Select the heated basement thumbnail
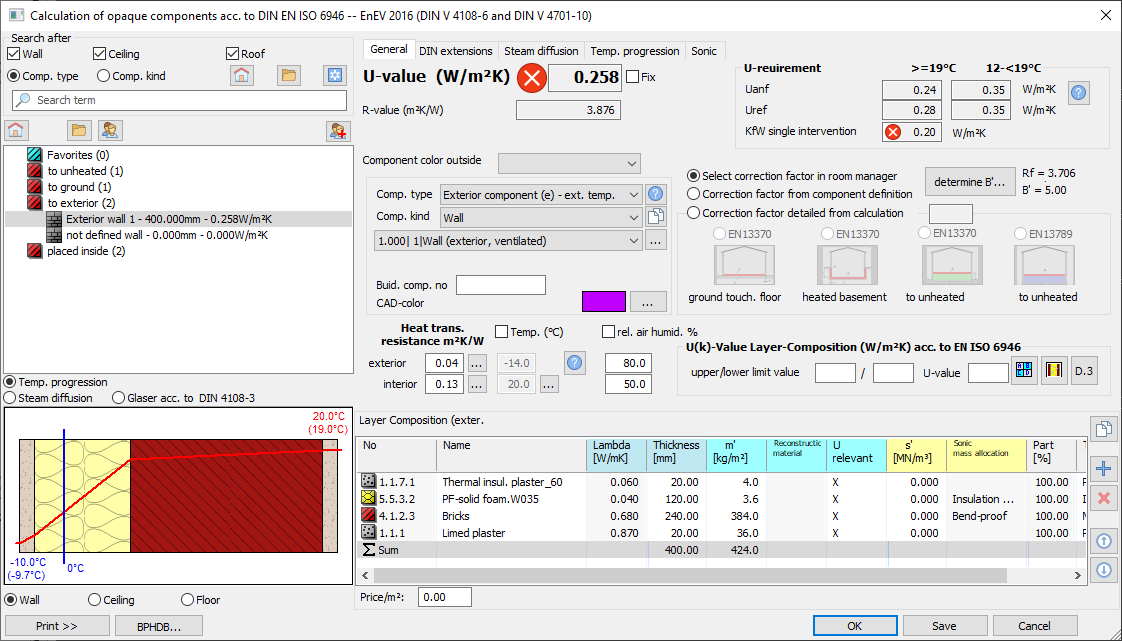The height and width of the screenshot is (641, 1122). [847, 265]
